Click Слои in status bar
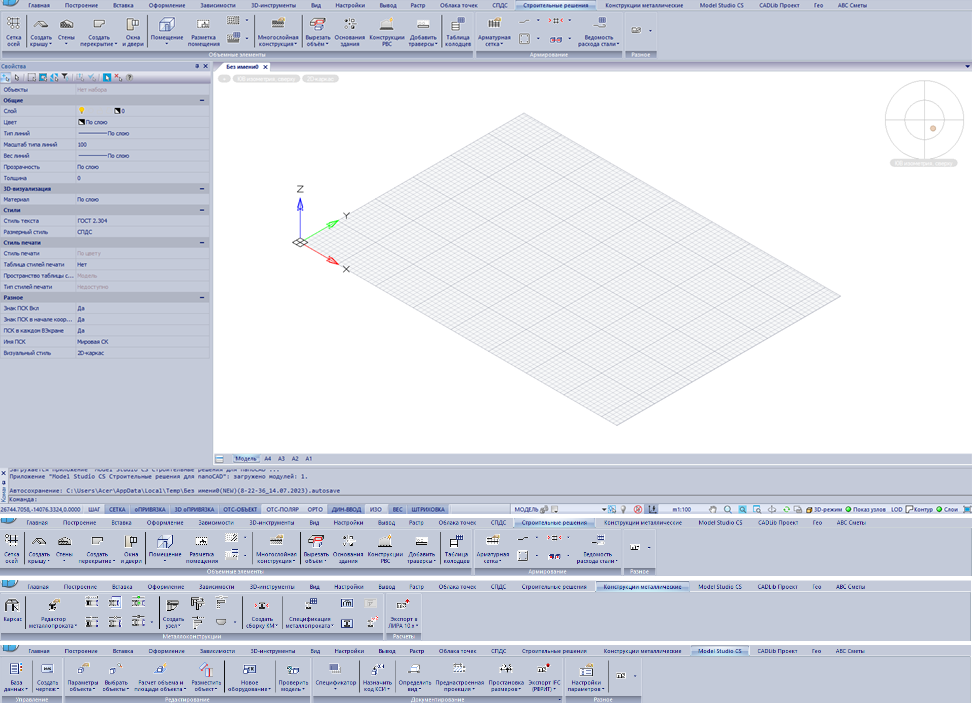Screen dimensions: 973x703 [x=947, y=509]
